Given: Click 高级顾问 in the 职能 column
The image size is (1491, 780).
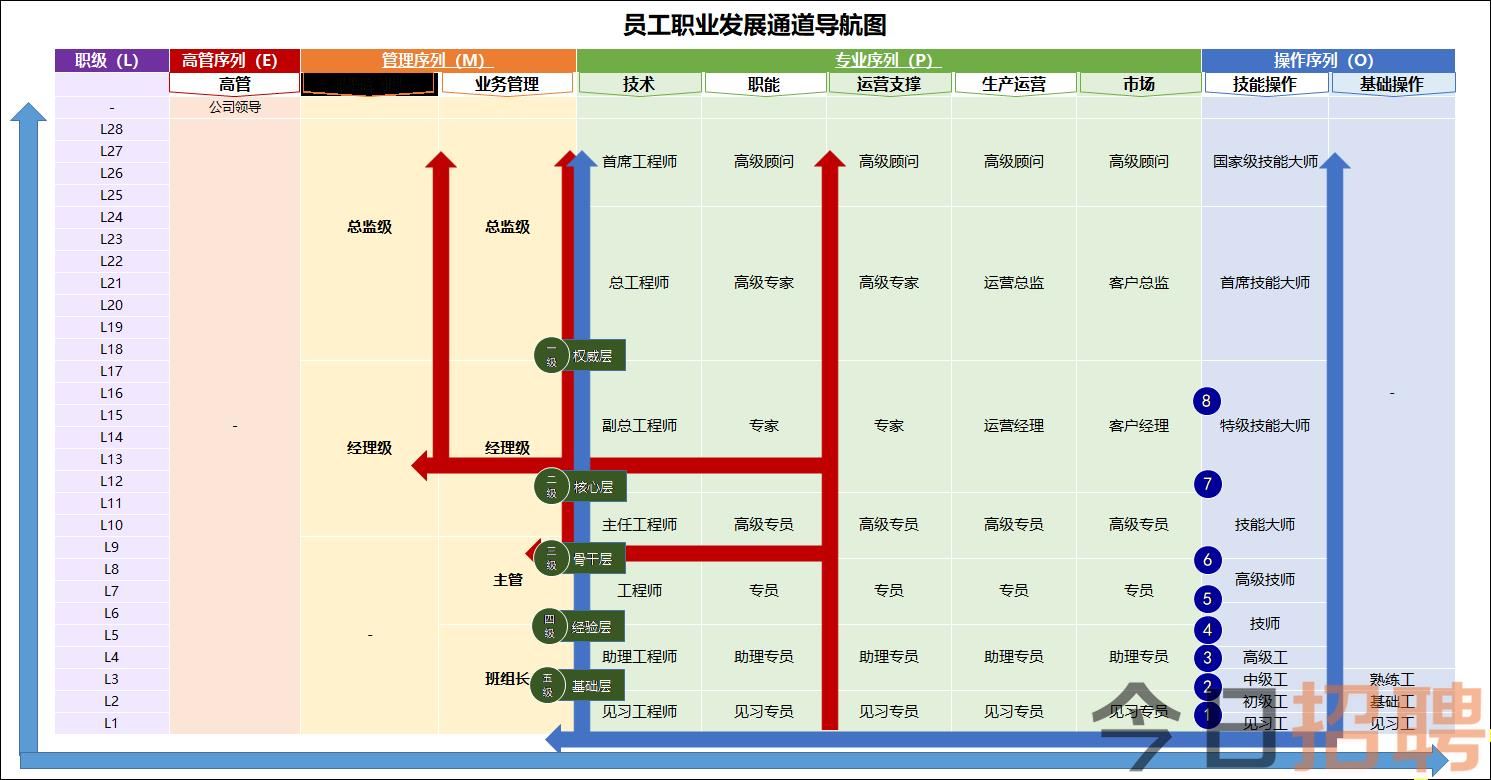Looking at the screenshot, I should [764, 162].
